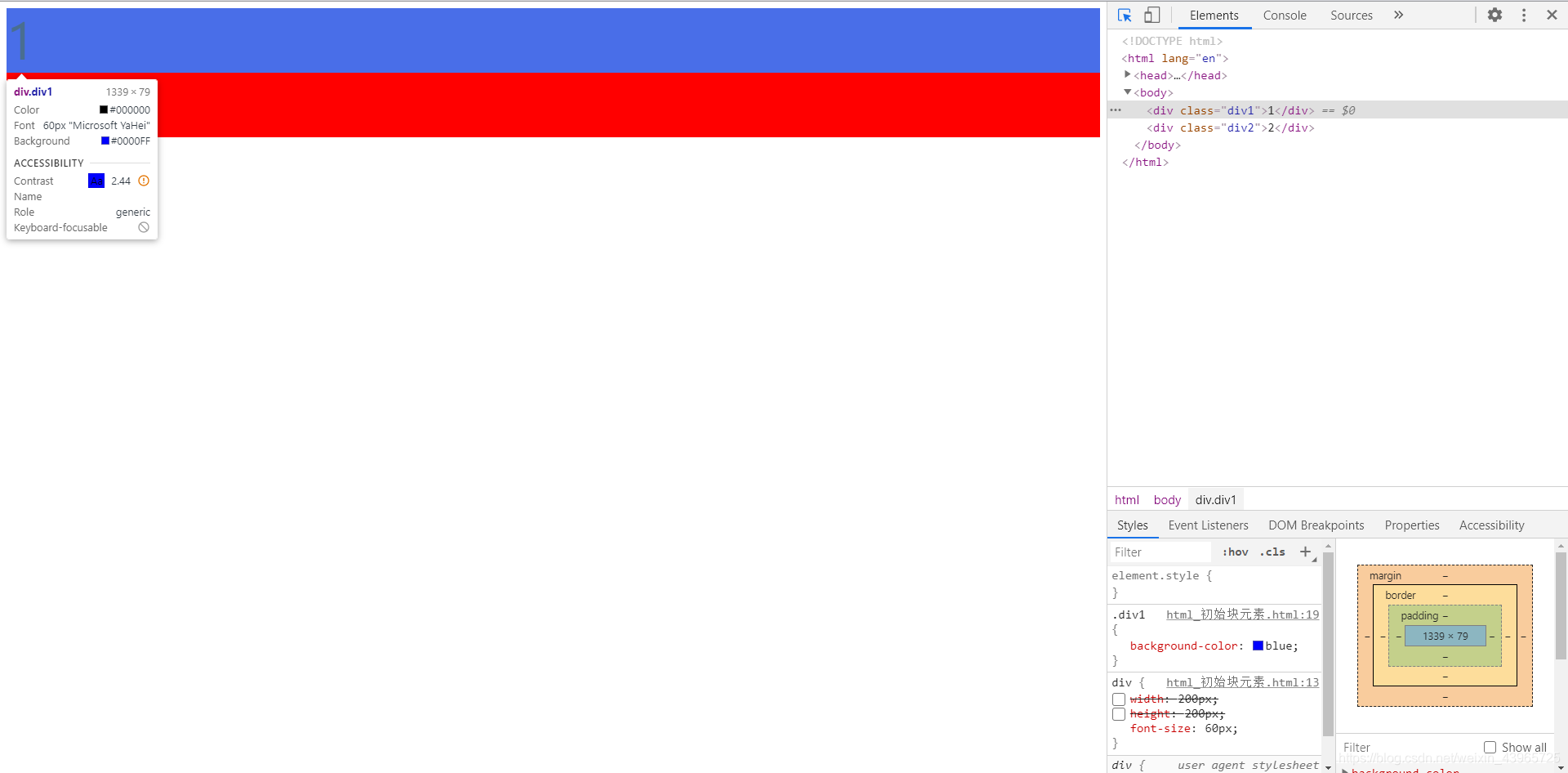Click body in the breadcrumb bar

(1167, 500)
